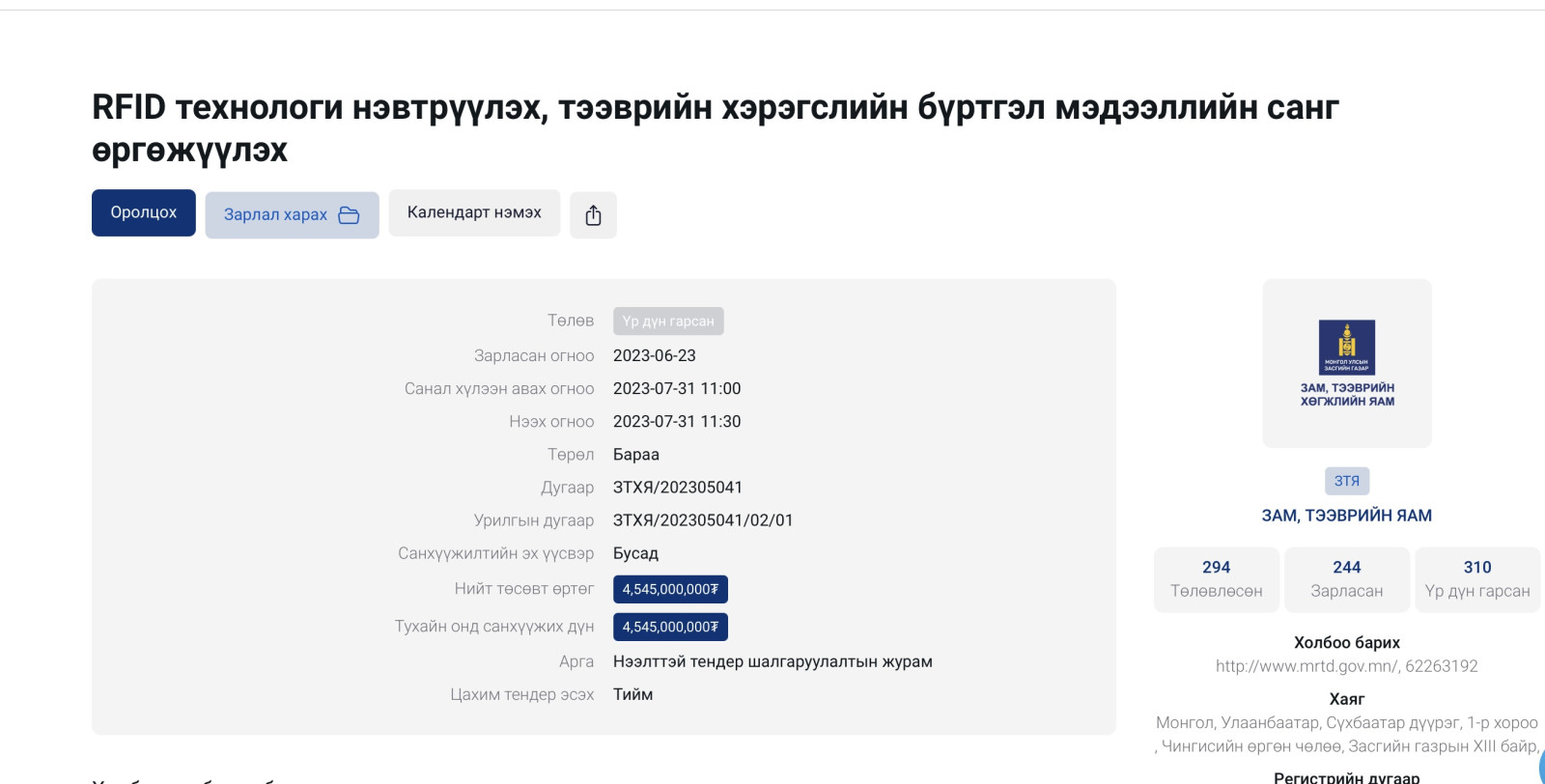Click the folder icon in Зарлал харах
Viewport: 1545px width, 784px height.
(x=349, y=214)
